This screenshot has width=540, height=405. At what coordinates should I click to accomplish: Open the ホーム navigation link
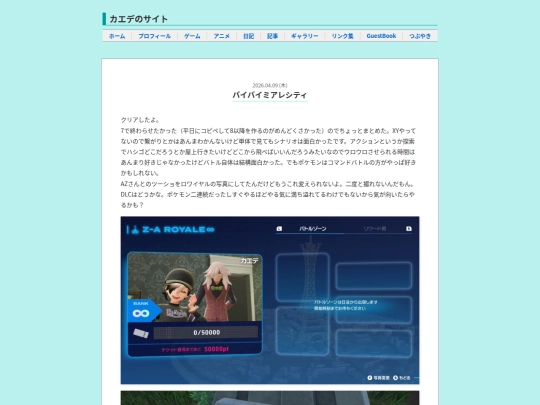click(x=117, y=36)
